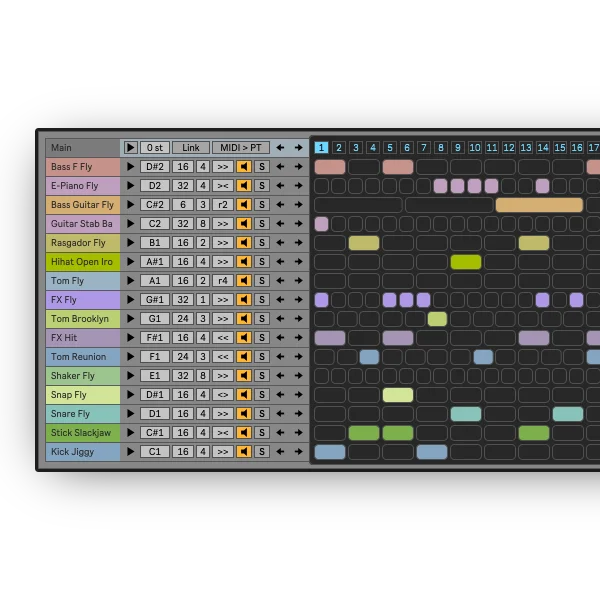Toggle bright green step of Hihat Open Iro
Viewport: 600px width, 600px height.
[466, 262]
